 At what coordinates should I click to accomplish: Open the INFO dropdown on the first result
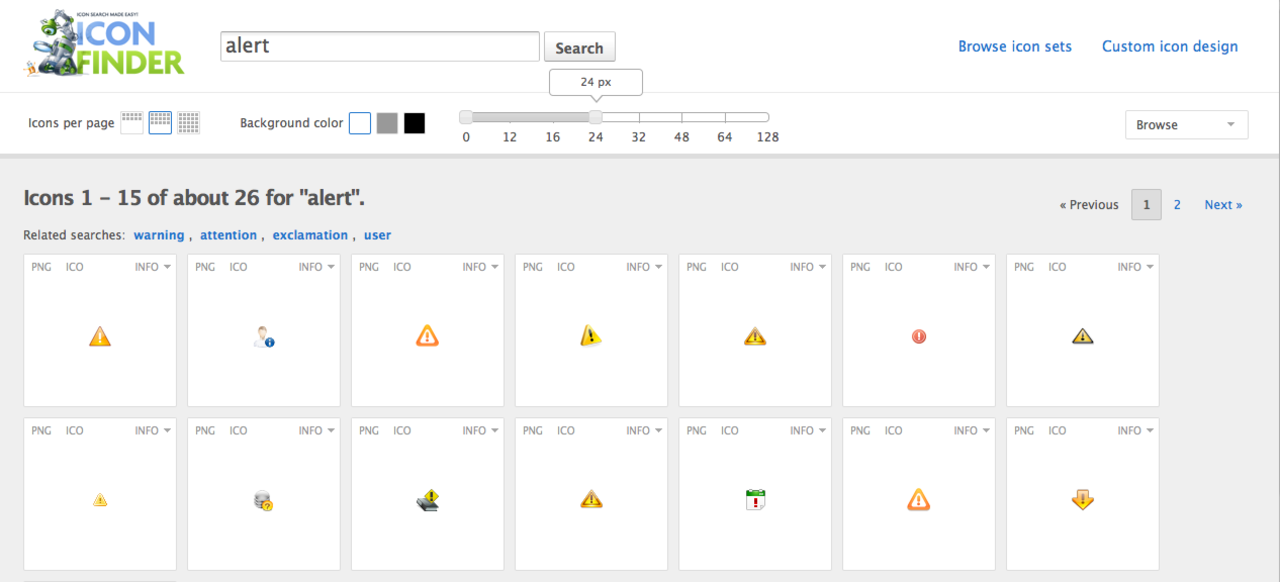(151, 266)
